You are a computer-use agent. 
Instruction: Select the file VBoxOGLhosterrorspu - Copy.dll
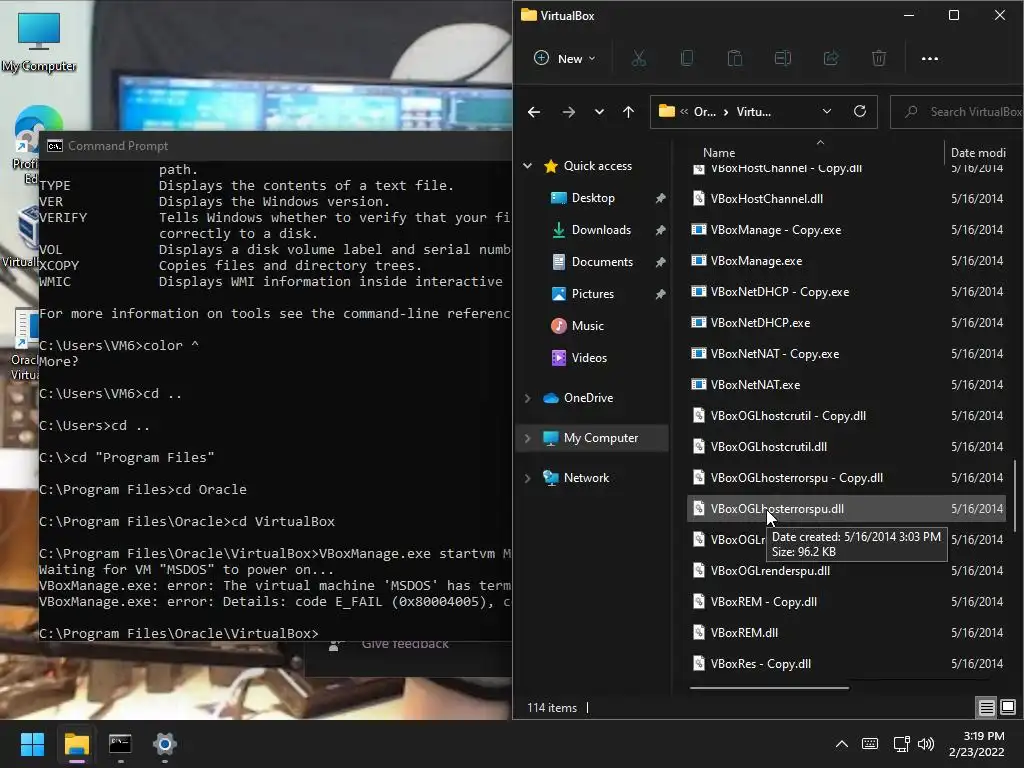point(796,478)
